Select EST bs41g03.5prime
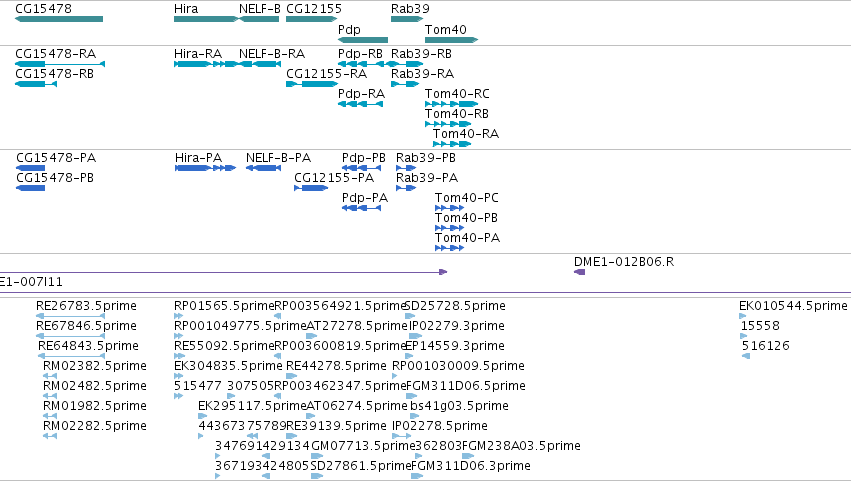 (459, 406)
